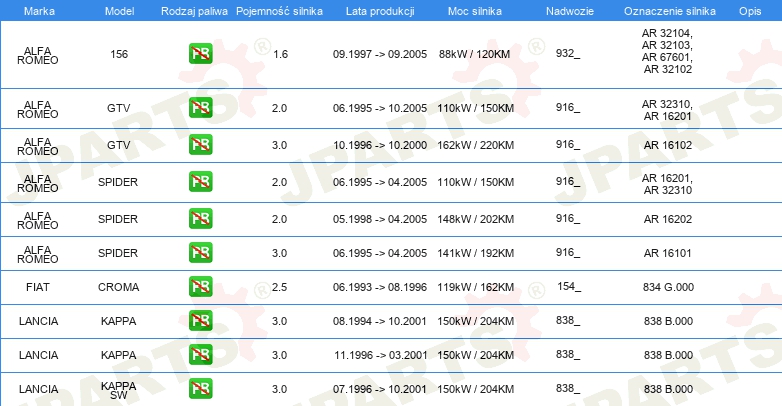The width and height of the screenshot is (782, 406).
Task: Click the Rodzaj paliwa column header
Action: click(194, 11)
